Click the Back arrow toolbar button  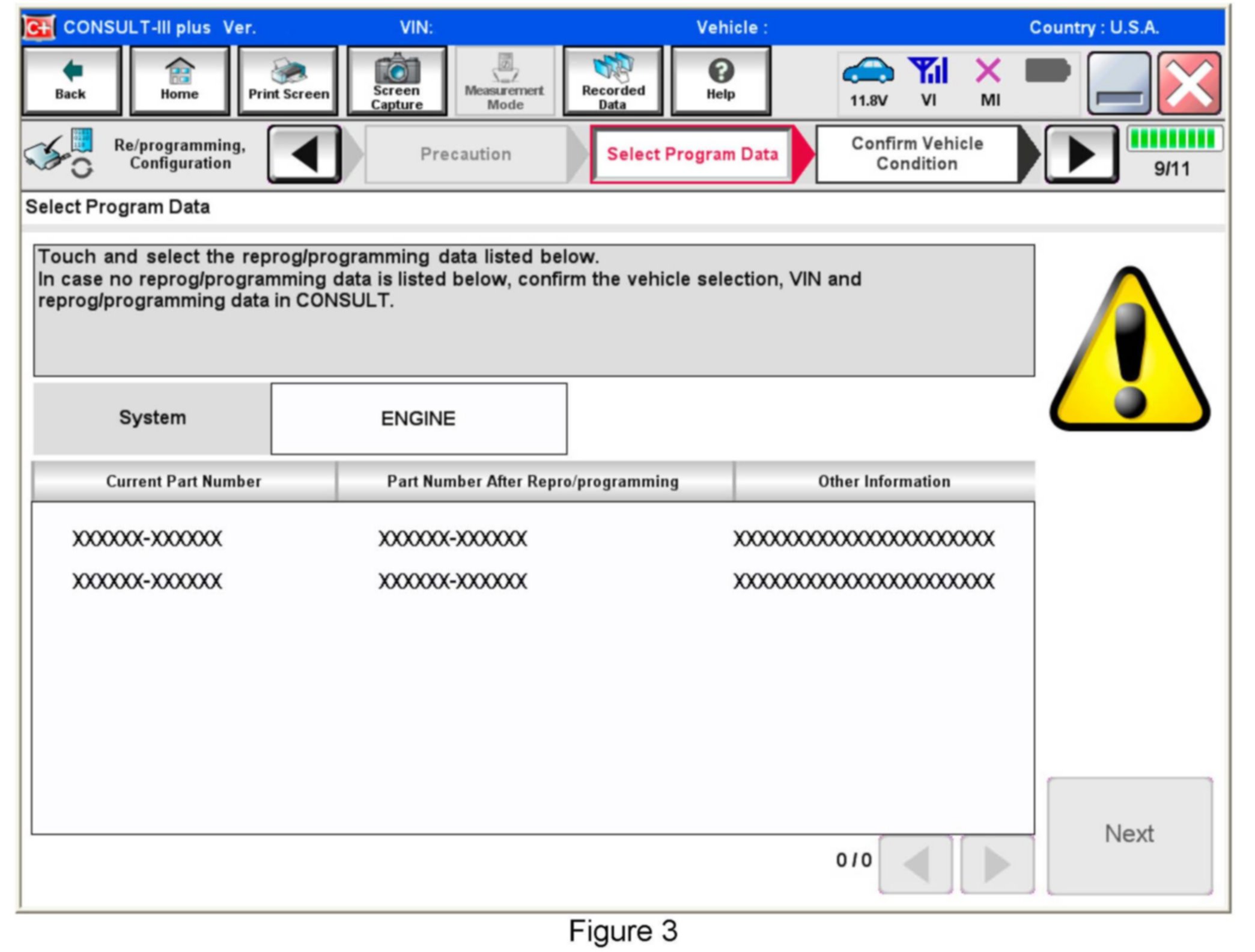coord(71,80)
